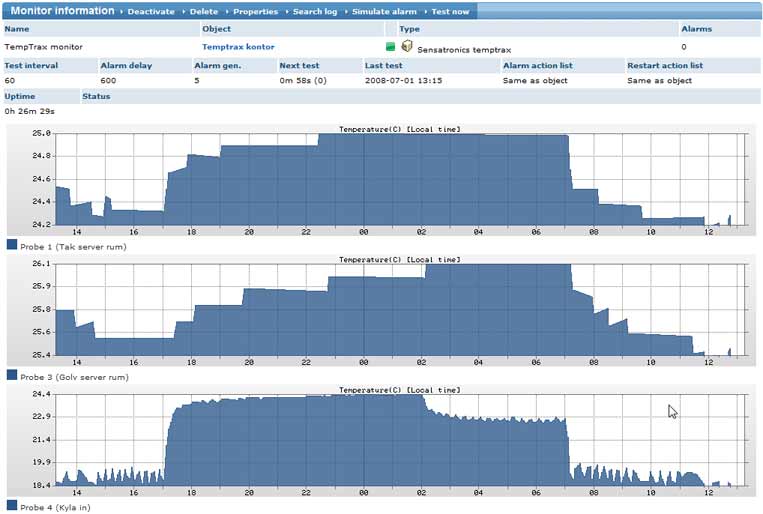Deactivate the TempTrax monitor
Screen dimensions: 763x514
[150, 11]
